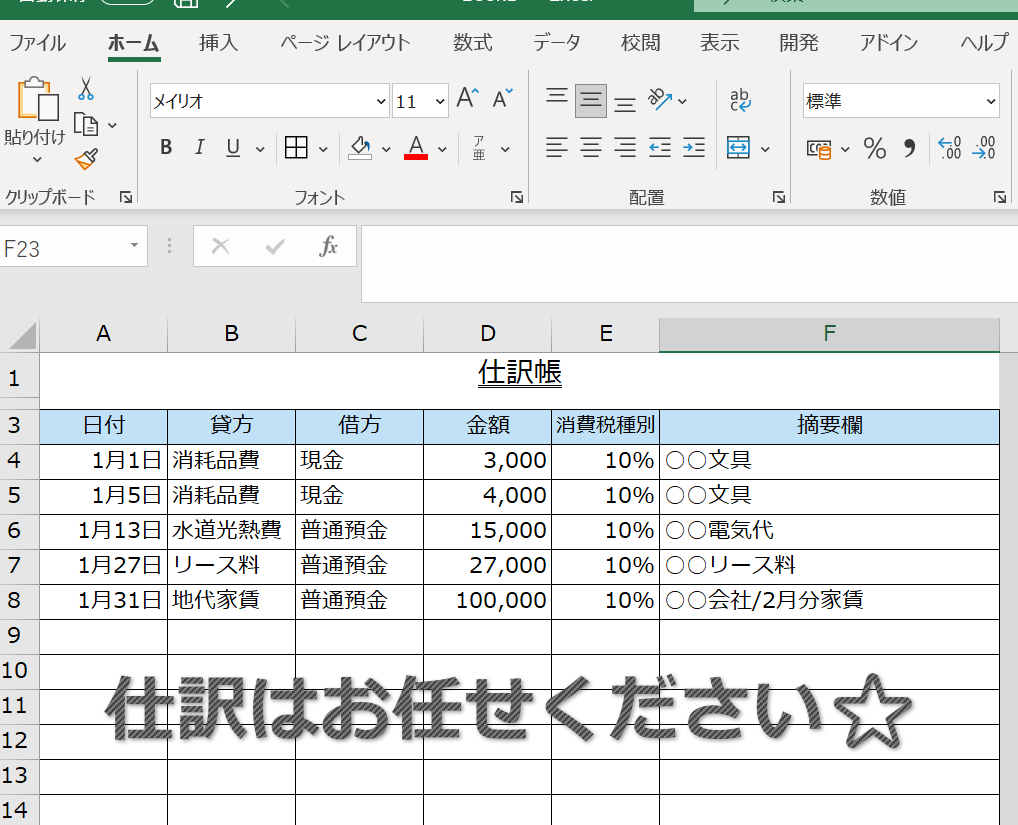
Task: Click the text orientation icon
Action: 660,100
